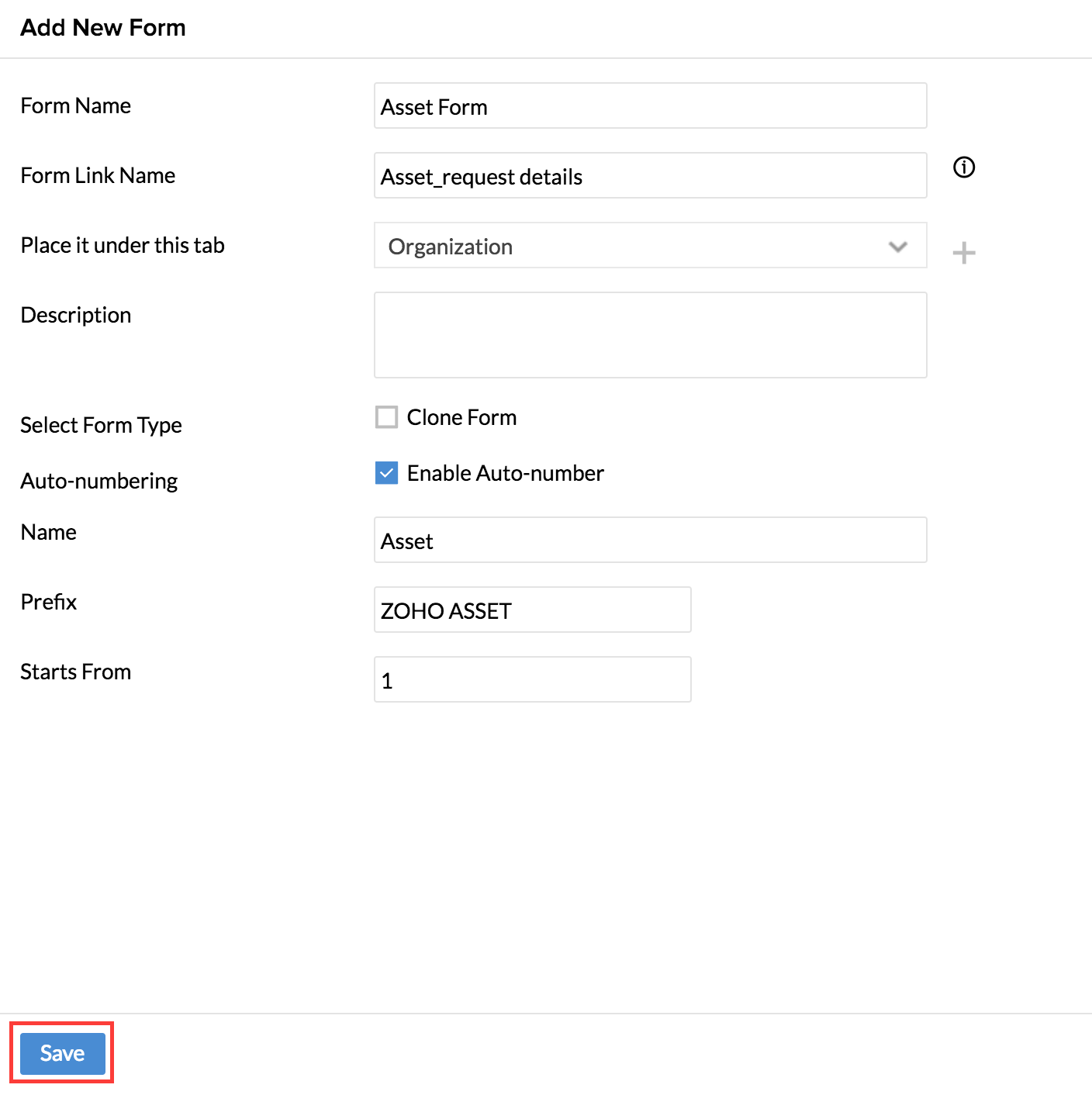The height and width of the screenshot is (1095, 1092).
Task: Focus the Form Link Name text field
Action: point(650,176)
